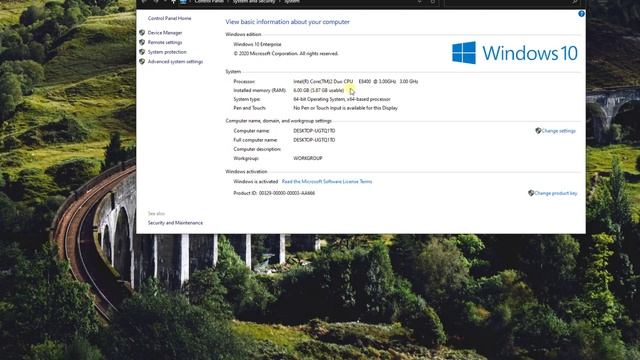Open Advanced system settings link
640x360 pixels.
(175, 62)
